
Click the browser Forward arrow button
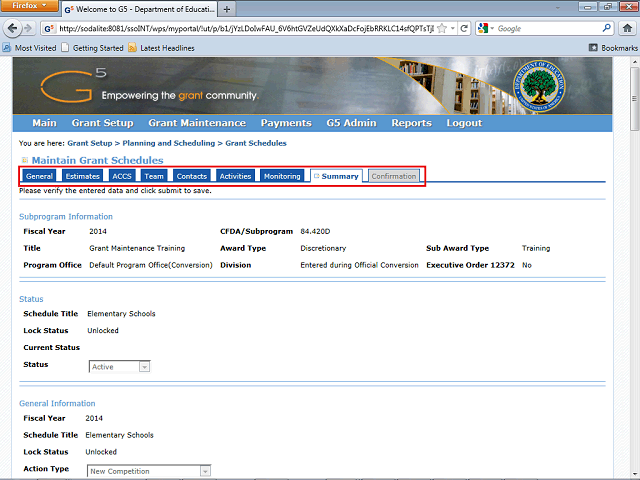click(28, 28)
